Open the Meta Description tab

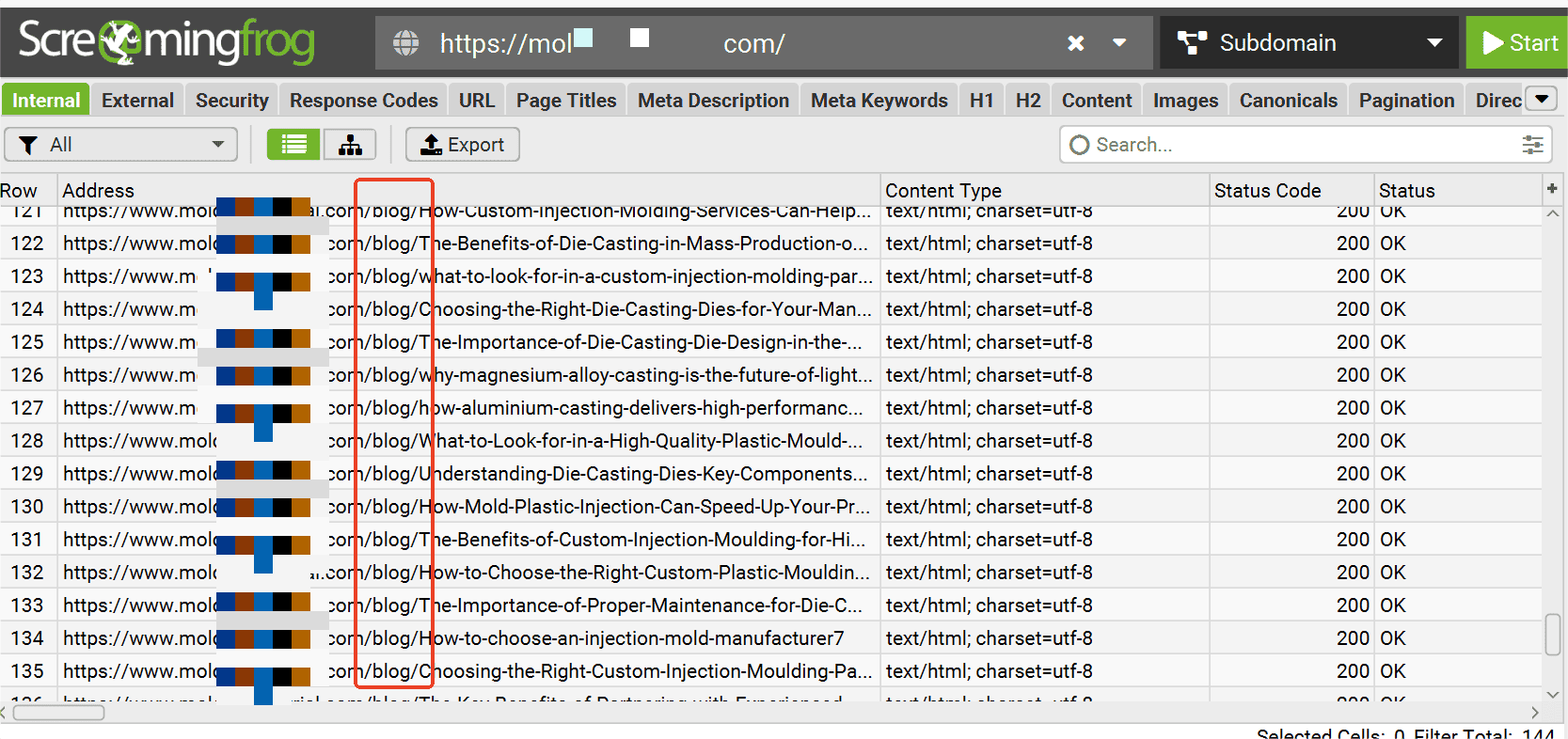pyautogui.click(x=713, y=100)
